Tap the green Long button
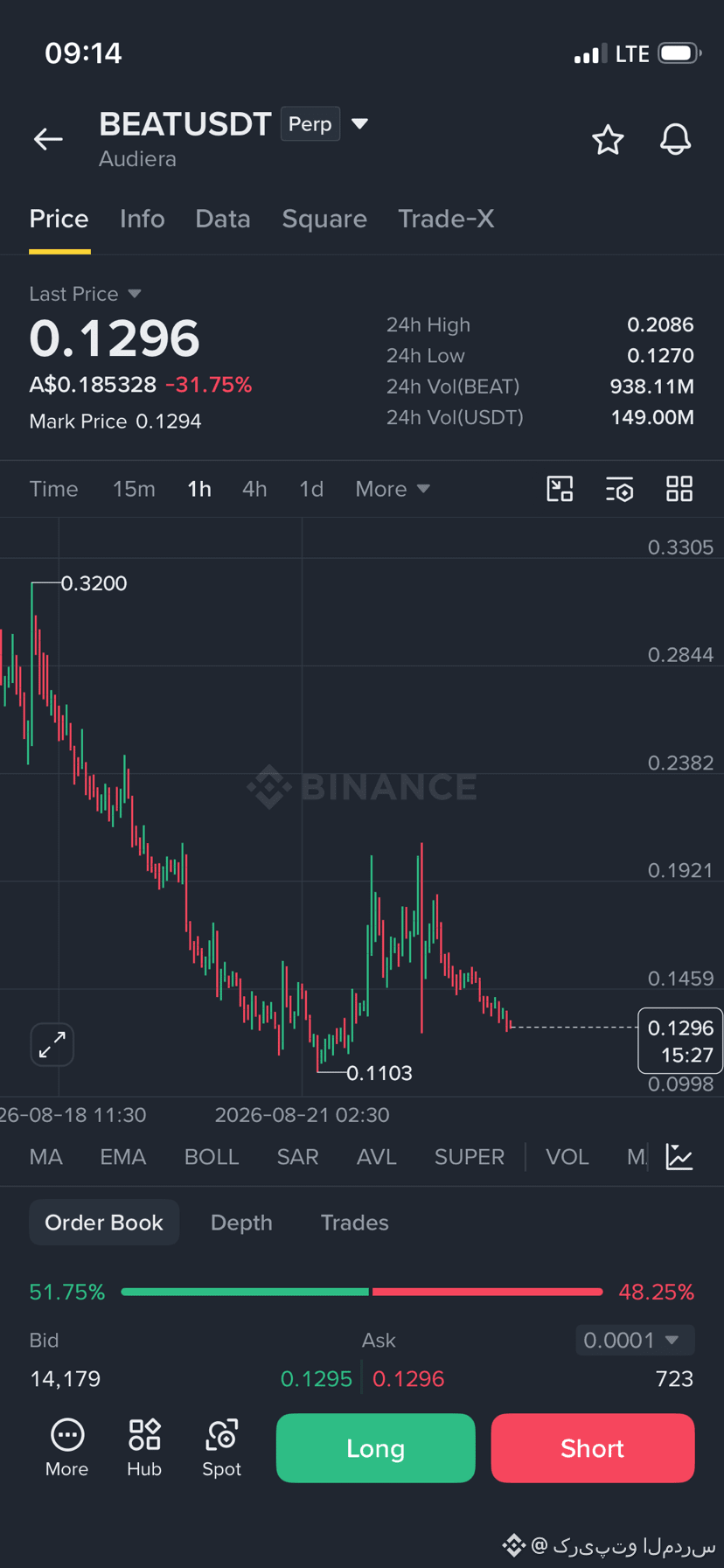 click(x=376, y=1448)
